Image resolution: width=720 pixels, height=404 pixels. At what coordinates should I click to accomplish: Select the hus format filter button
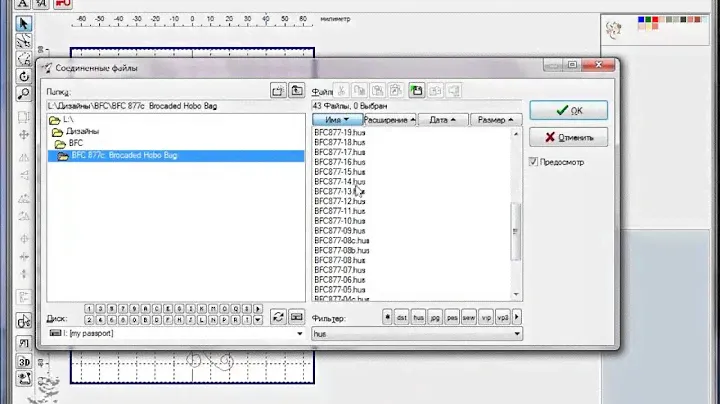tap(419, 317)
